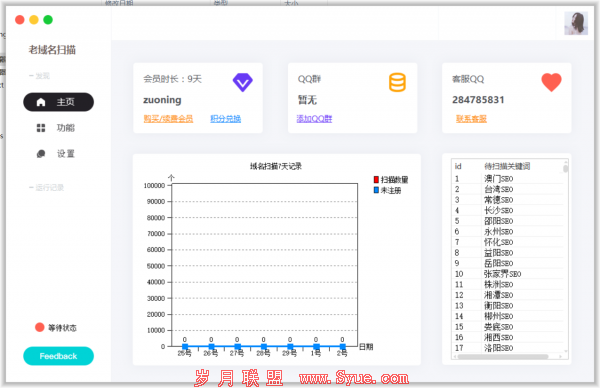
Task: Click the green maximize window button
Action: click(x=48, y=20)
